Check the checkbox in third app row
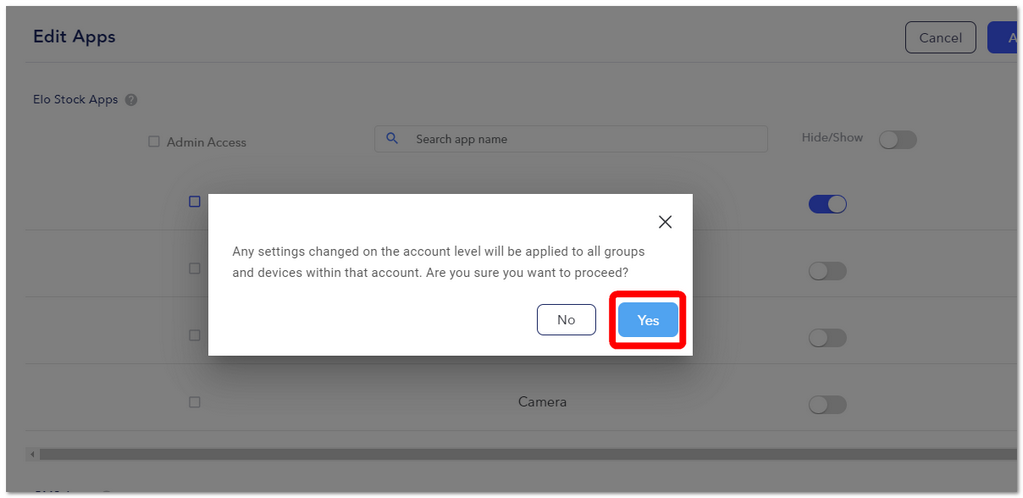The height and width of the screenshot is (498, 1023). tap(194, 335)
